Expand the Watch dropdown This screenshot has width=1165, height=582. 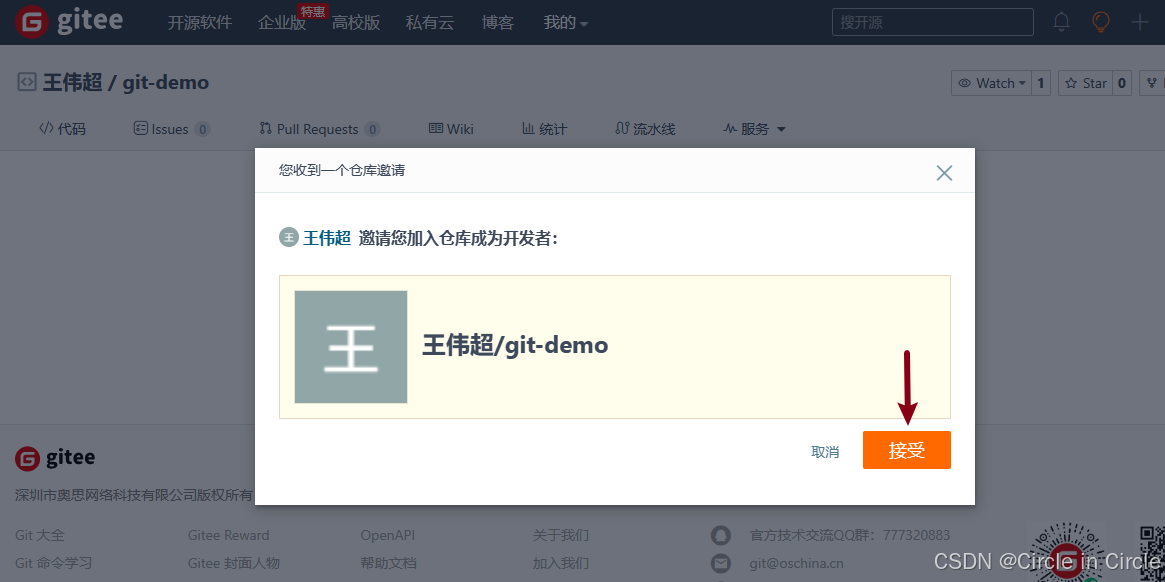pyautogui.click(x=991, y=83)
